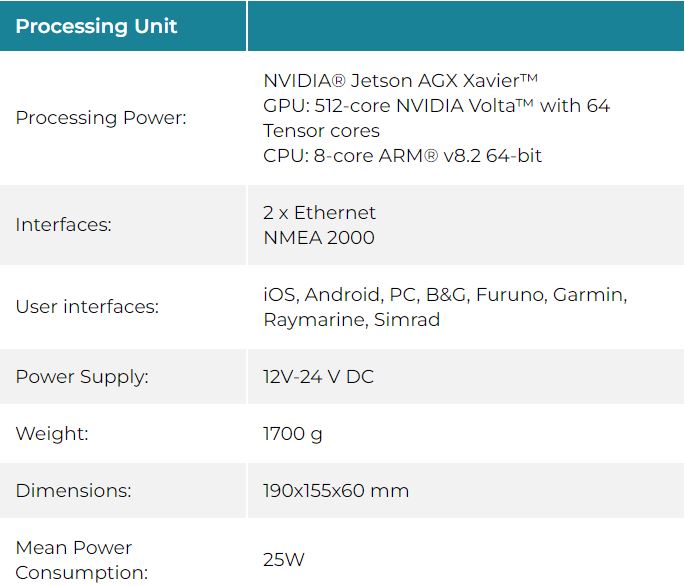This screenshot has height=586, width=685.
Task: Click the Processing Unit table header
Action: (x=96, y=26)
